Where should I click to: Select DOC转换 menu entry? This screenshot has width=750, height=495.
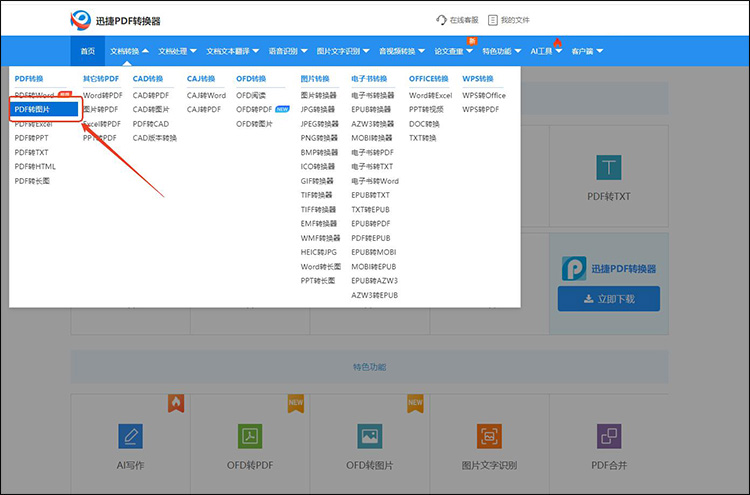[x=424, y=124]
